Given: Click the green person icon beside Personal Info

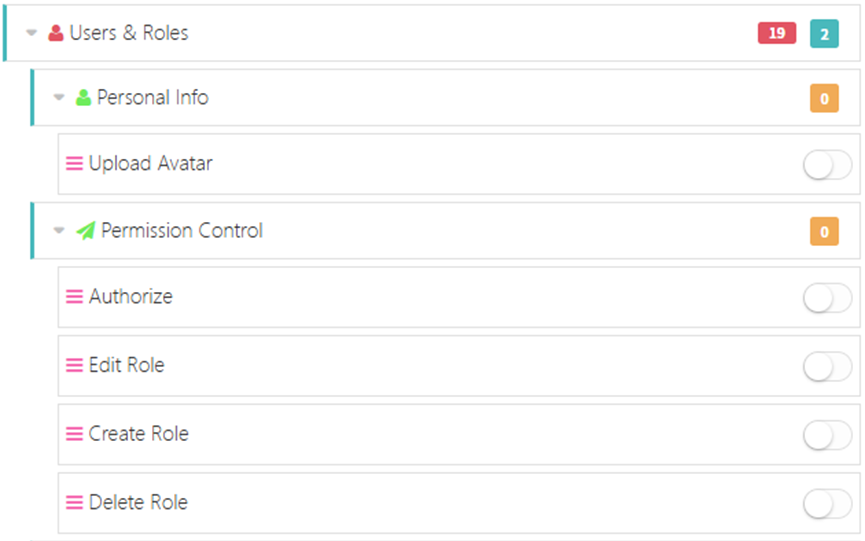Looking at the screenshot, I should [x=84, y=98].
